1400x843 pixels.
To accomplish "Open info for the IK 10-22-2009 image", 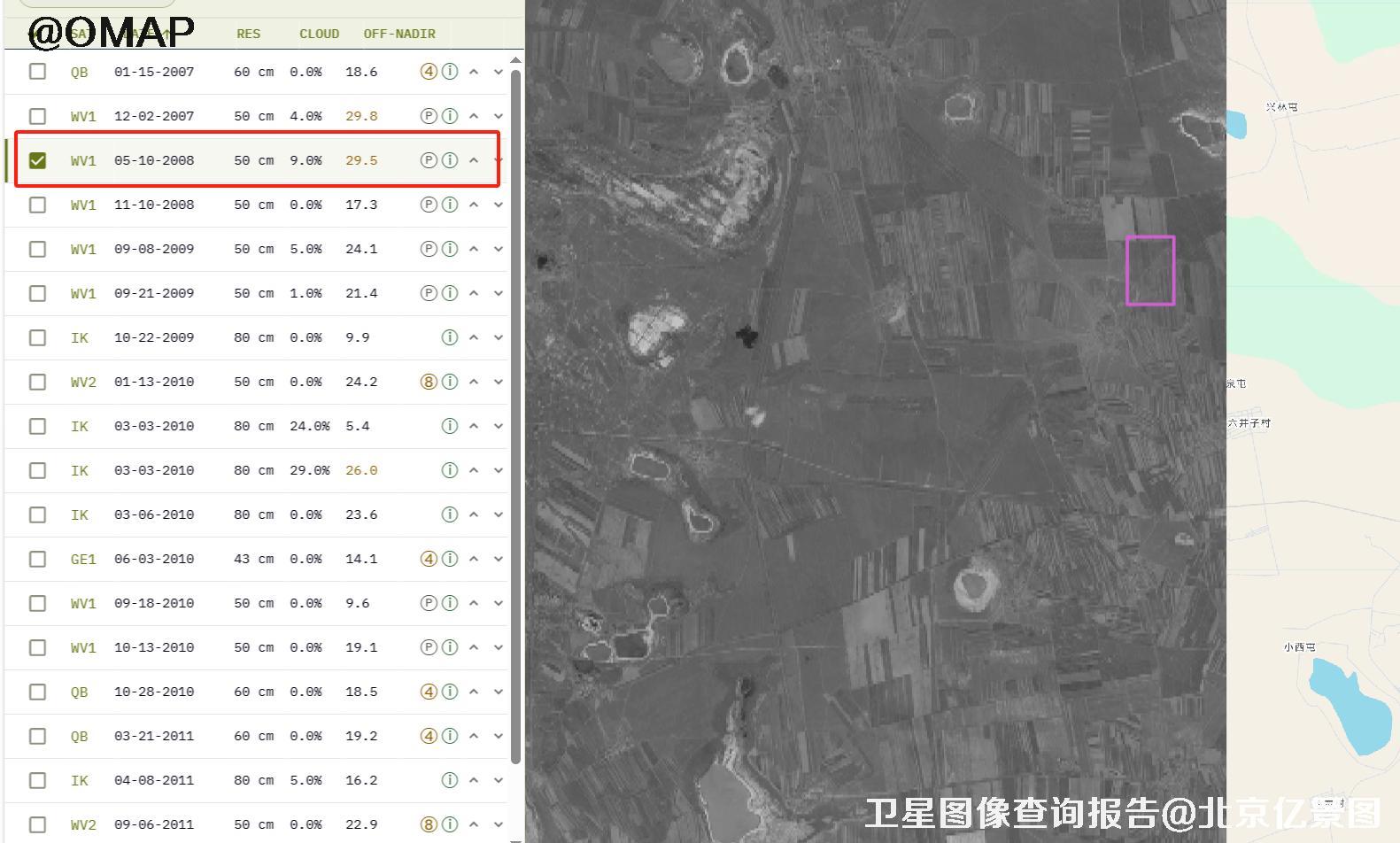I will point(450,337).
